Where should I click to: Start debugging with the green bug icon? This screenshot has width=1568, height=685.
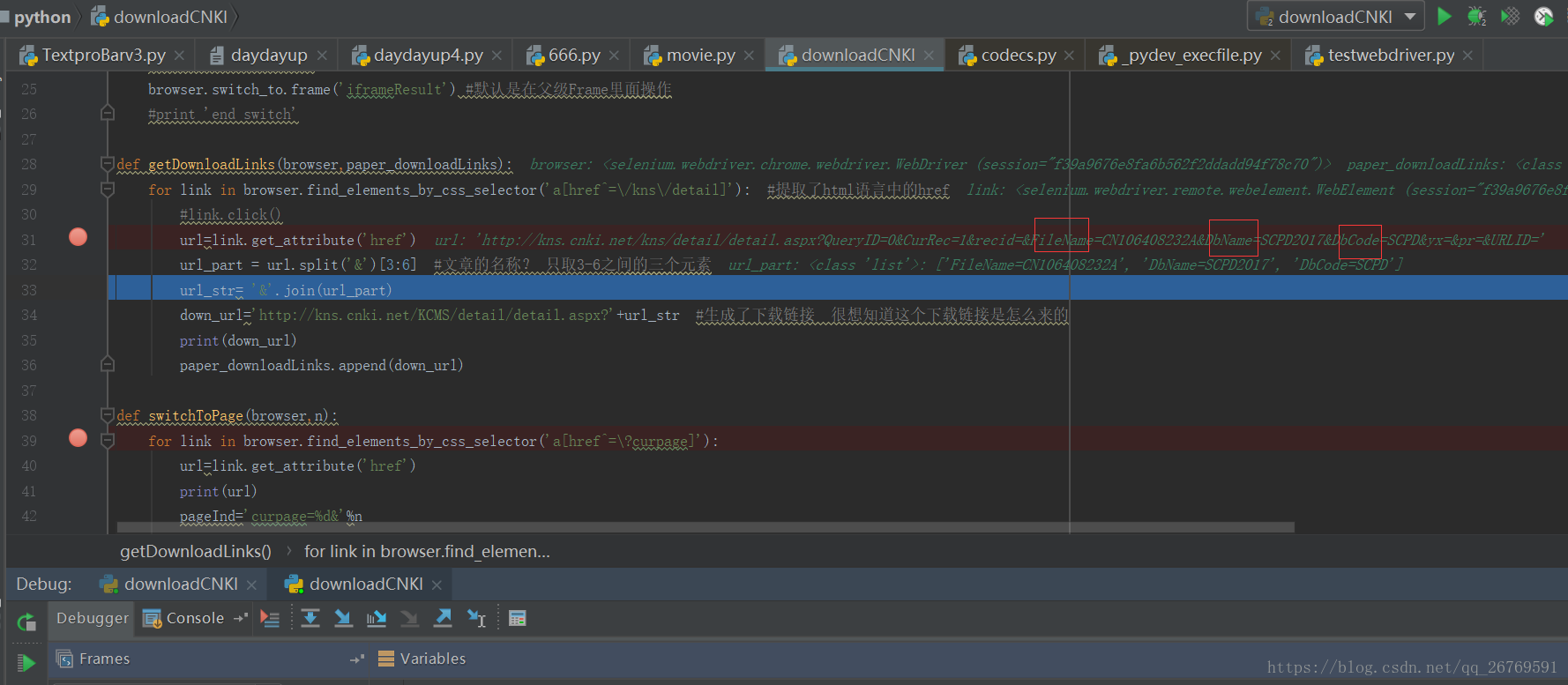tap(1477, 16)
